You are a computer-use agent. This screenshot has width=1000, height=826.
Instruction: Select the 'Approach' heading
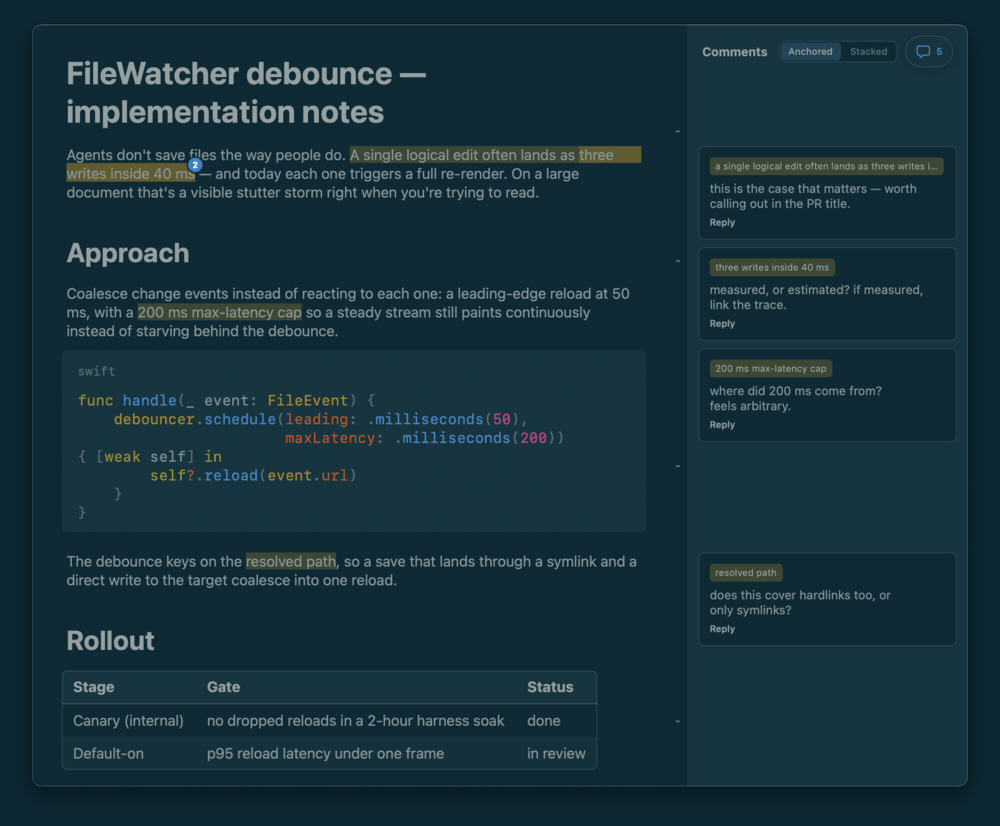click(128, 253)
